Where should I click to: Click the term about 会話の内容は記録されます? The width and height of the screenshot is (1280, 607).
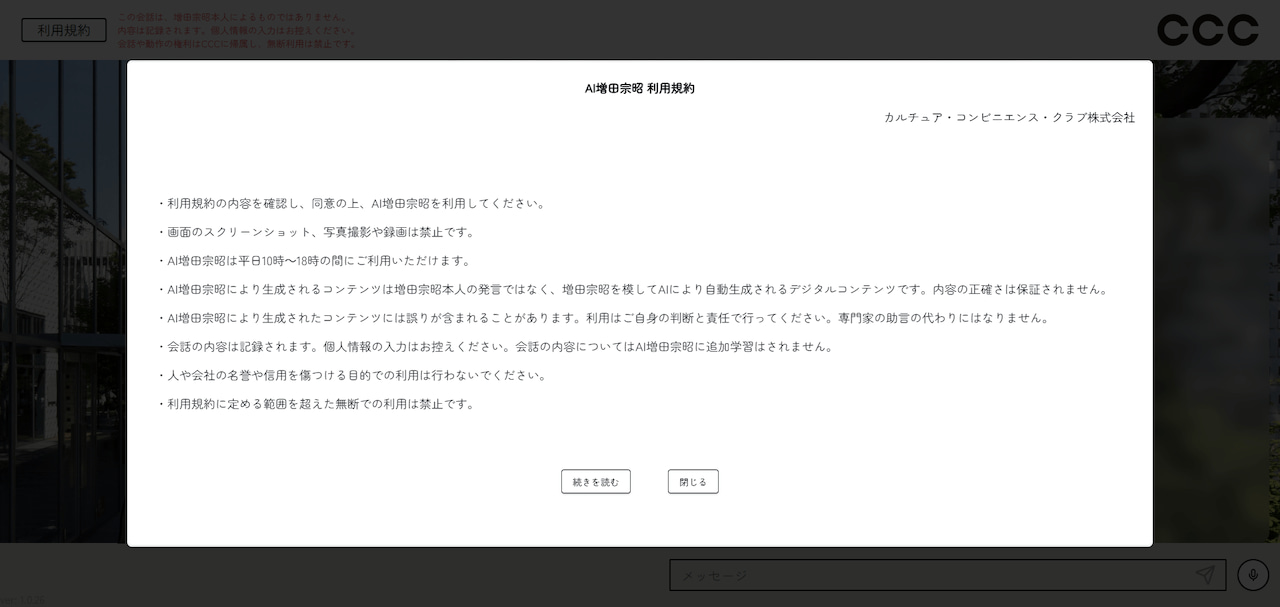(x=496, y=347)
